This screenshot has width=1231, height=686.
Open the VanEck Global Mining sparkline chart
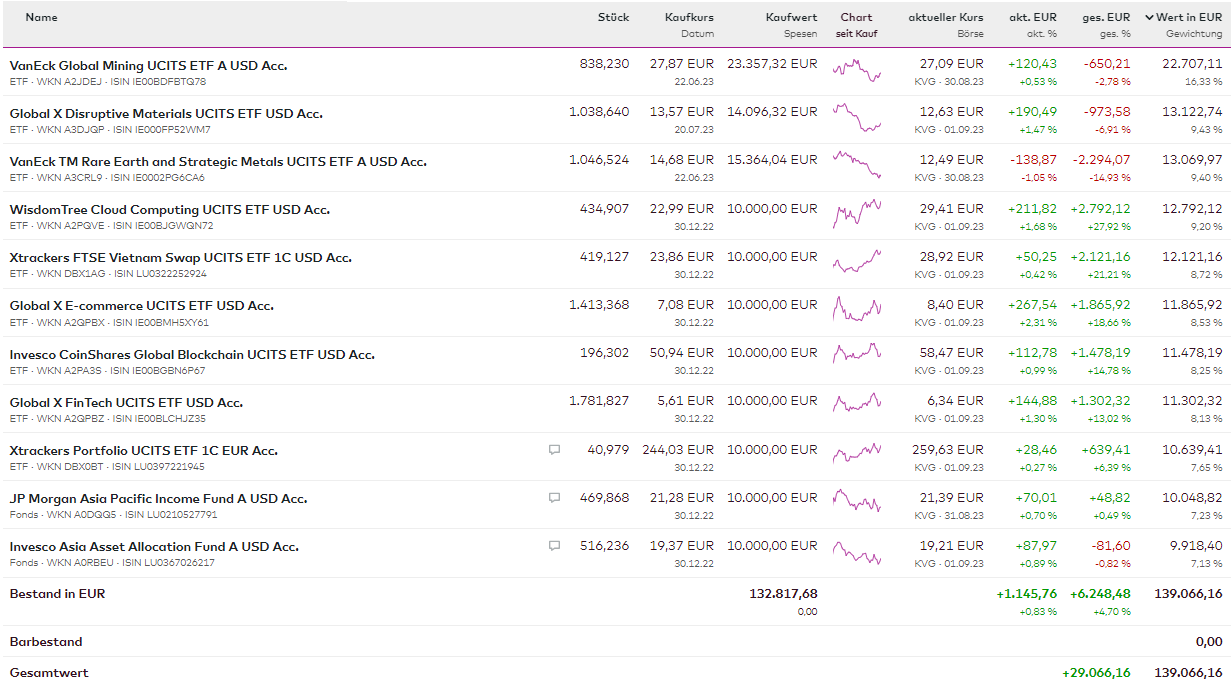(x=856, y=71)
